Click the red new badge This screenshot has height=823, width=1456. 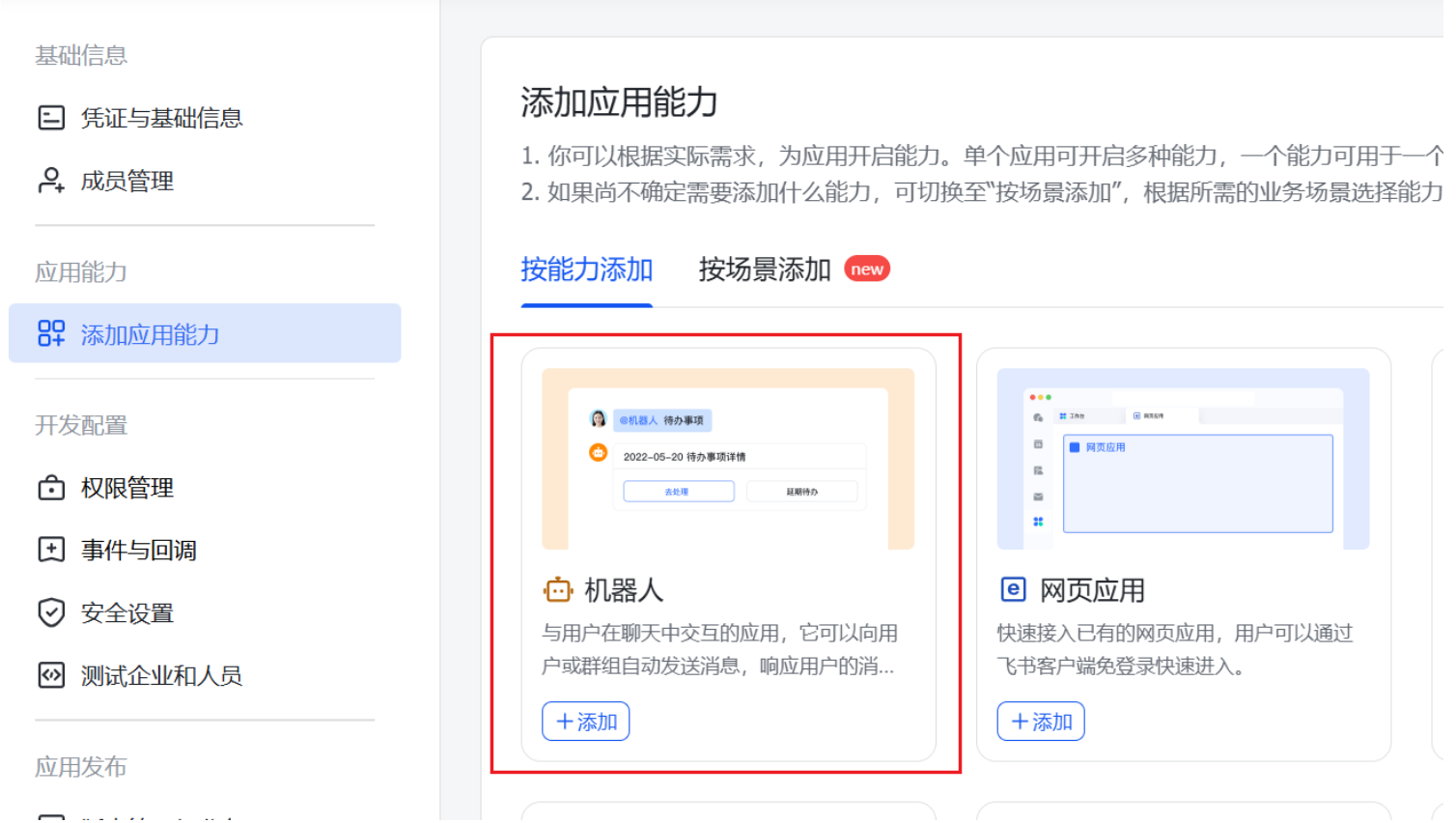tap(867, 270)
